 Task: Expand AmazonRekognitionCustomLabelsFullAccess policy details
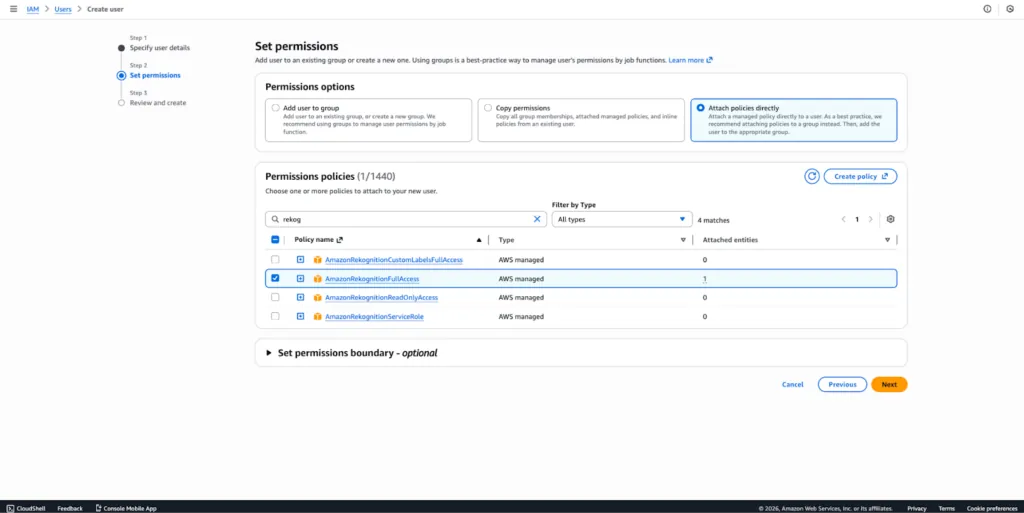(x=300, y=260)
